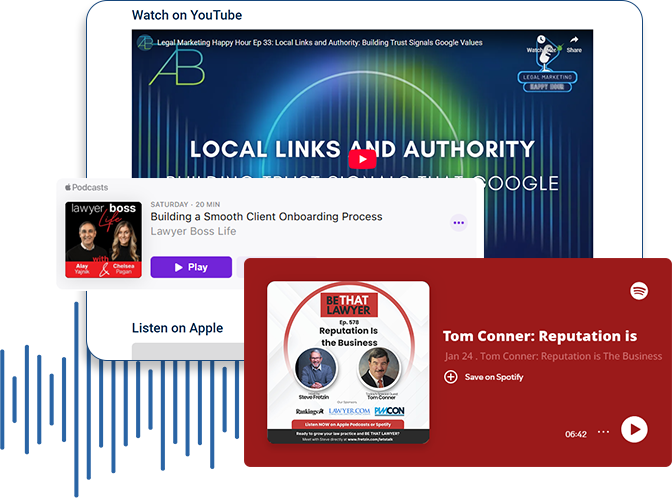Screen dimensions: 672x498
Task: Click the channel avatar beside video title
Action: pos(145,41)
